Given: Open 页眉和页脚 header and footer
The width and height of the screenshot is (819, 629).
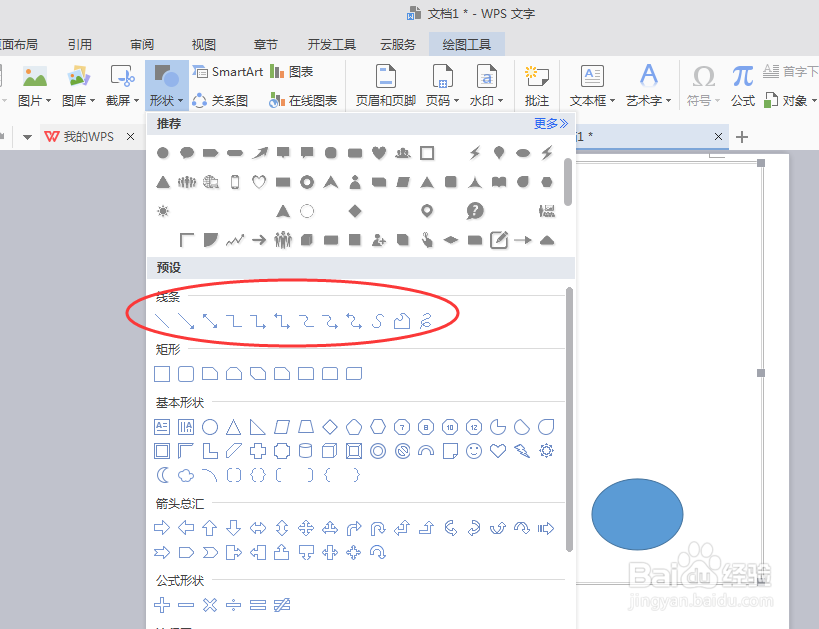Looking at the screenshot, I should tap(385, 85).
